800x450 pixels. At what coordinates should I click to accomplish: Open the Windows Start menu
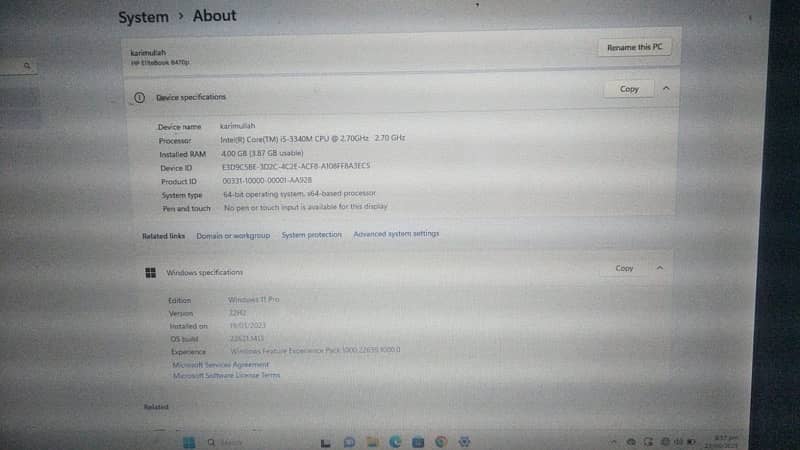[189, 442]
